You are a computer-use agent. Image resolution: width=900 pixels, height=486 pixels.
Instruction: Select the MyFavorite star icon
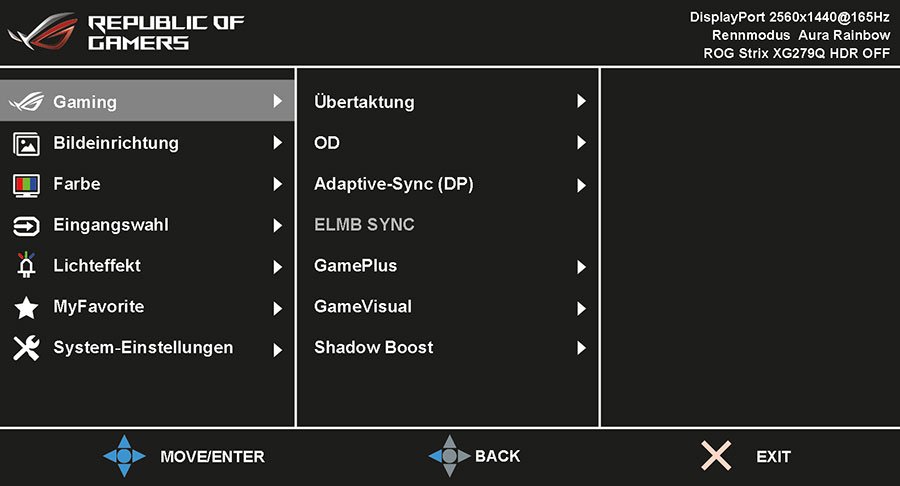[26, 308]
